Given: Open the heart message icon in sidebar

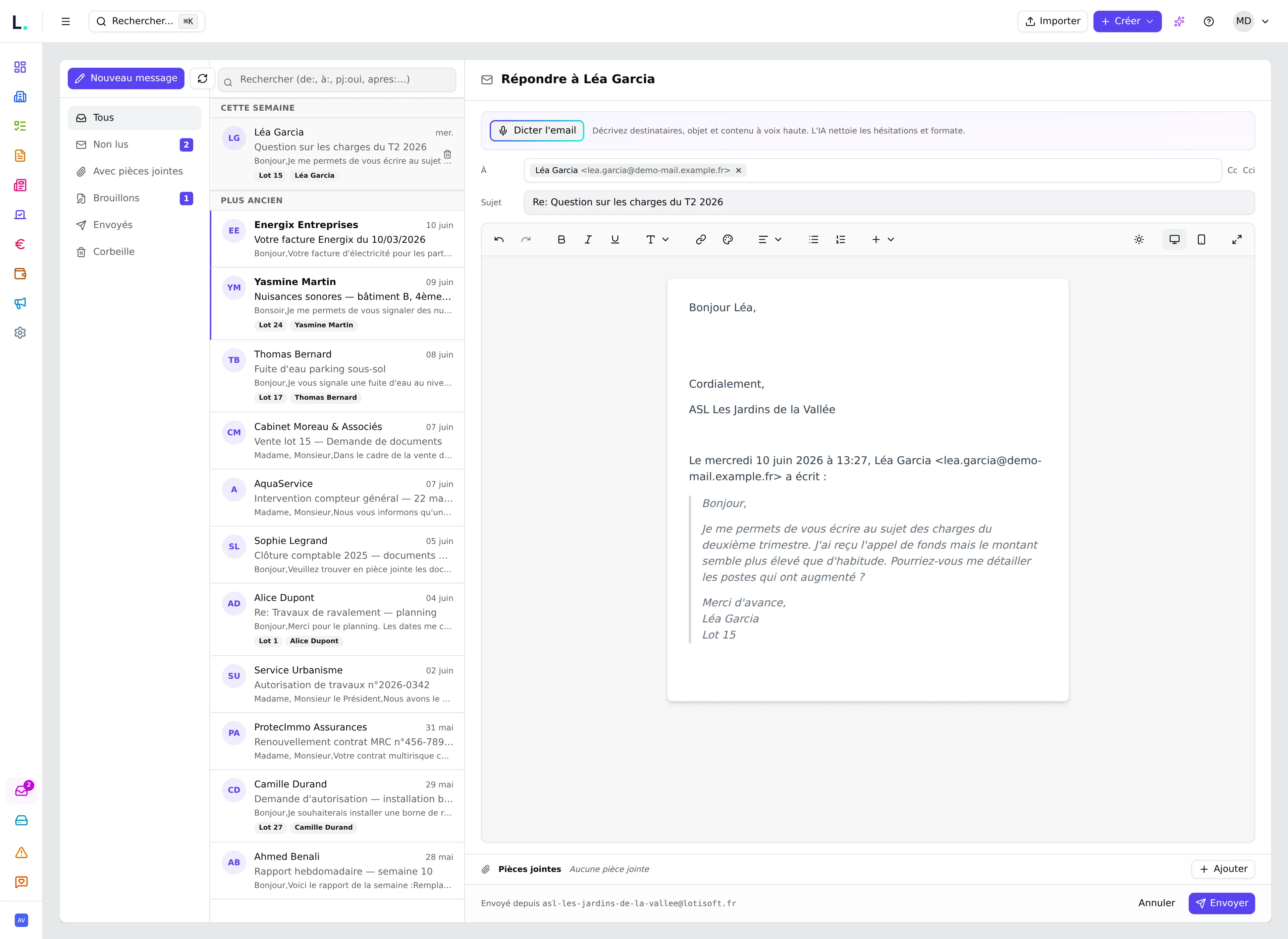Looking at the screenshot, I should pos(21,882).
